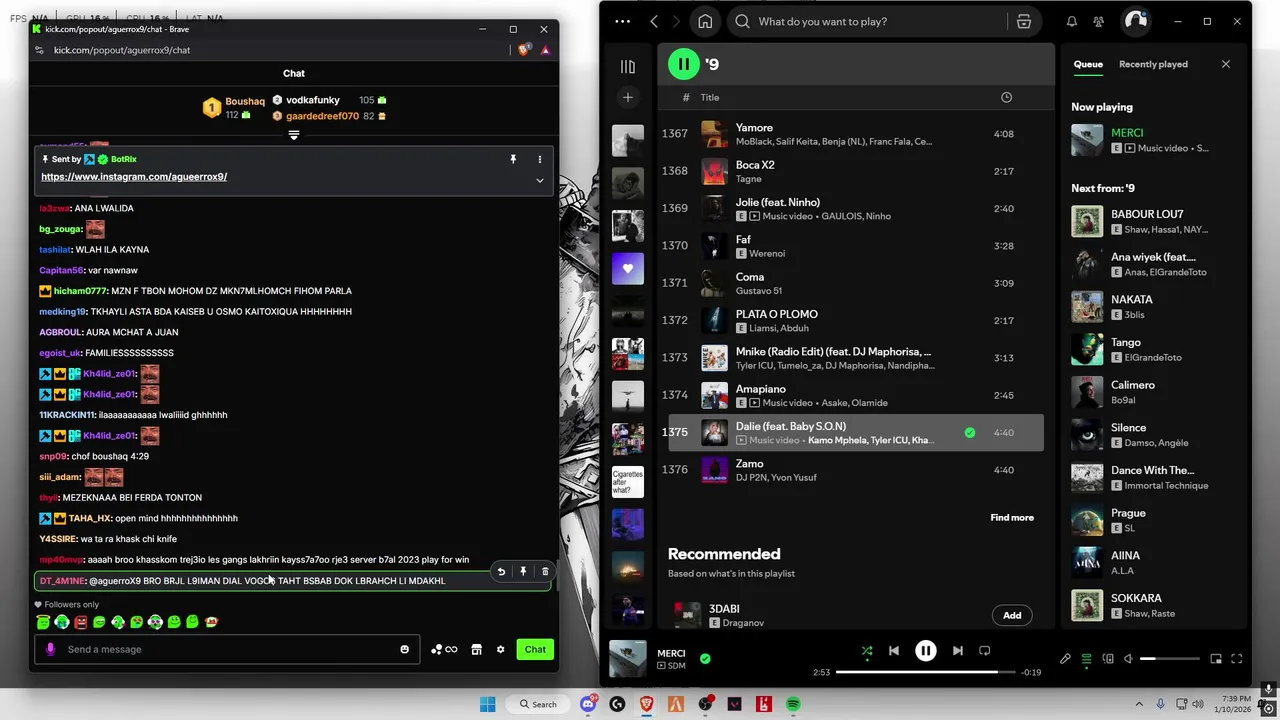Open the chat identity mic icon
Image resolution: width=1280 pixels, height=720 pixels.
[50, 649]
